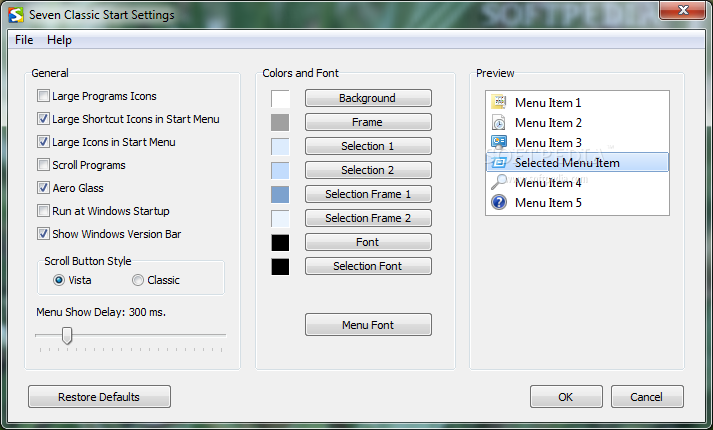Click 'Menu Item 4' text in preview
The height and width of the screenshot is (430, 713).
(x=548, y=183)
